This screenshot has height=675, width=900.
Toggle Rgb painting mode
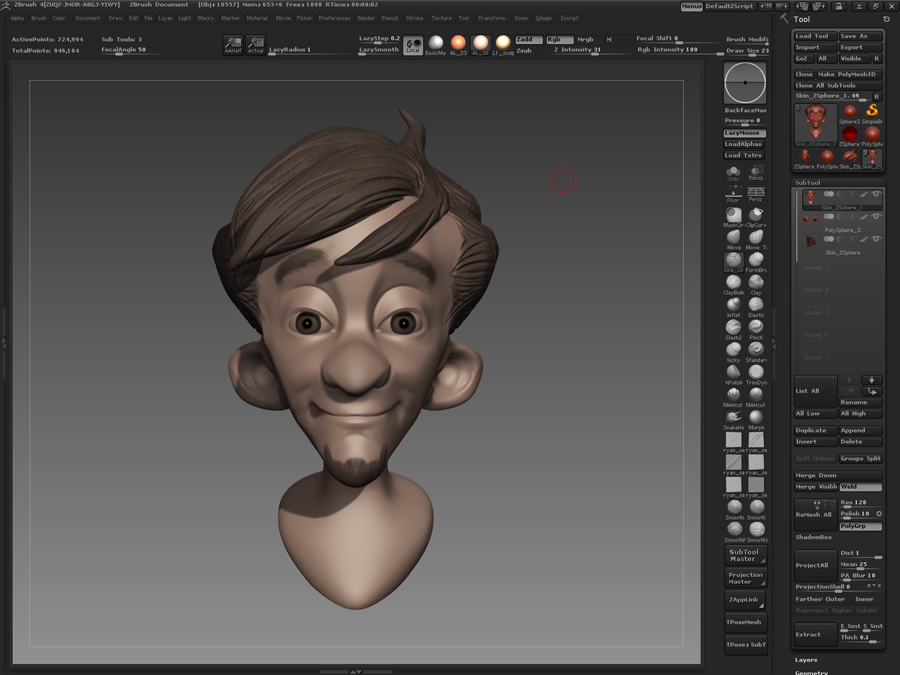(x=560, y=39)
